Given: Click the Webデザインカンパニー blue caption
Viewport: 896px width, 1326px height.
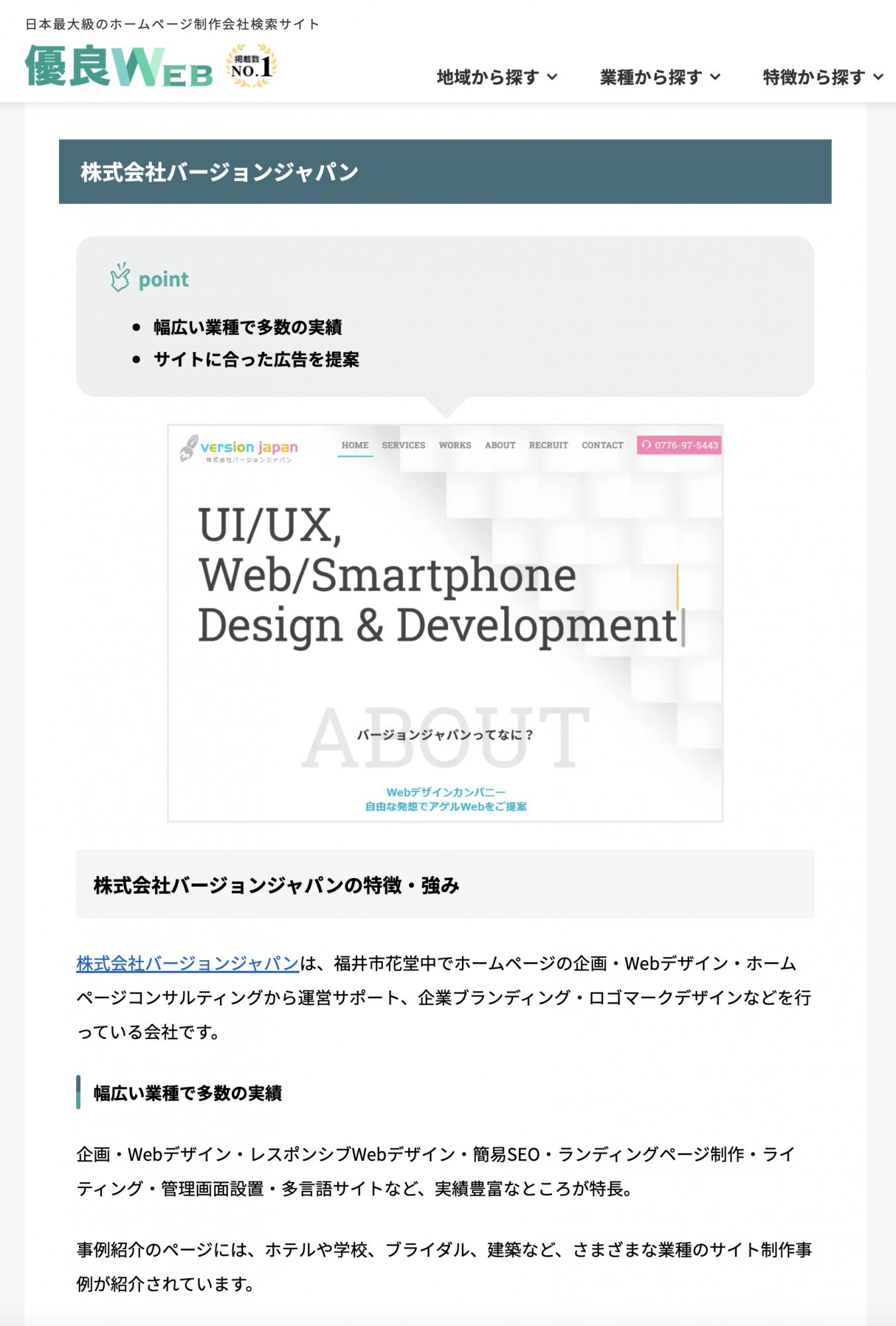Looking at the screenshot, I should [x=446, y=792].
